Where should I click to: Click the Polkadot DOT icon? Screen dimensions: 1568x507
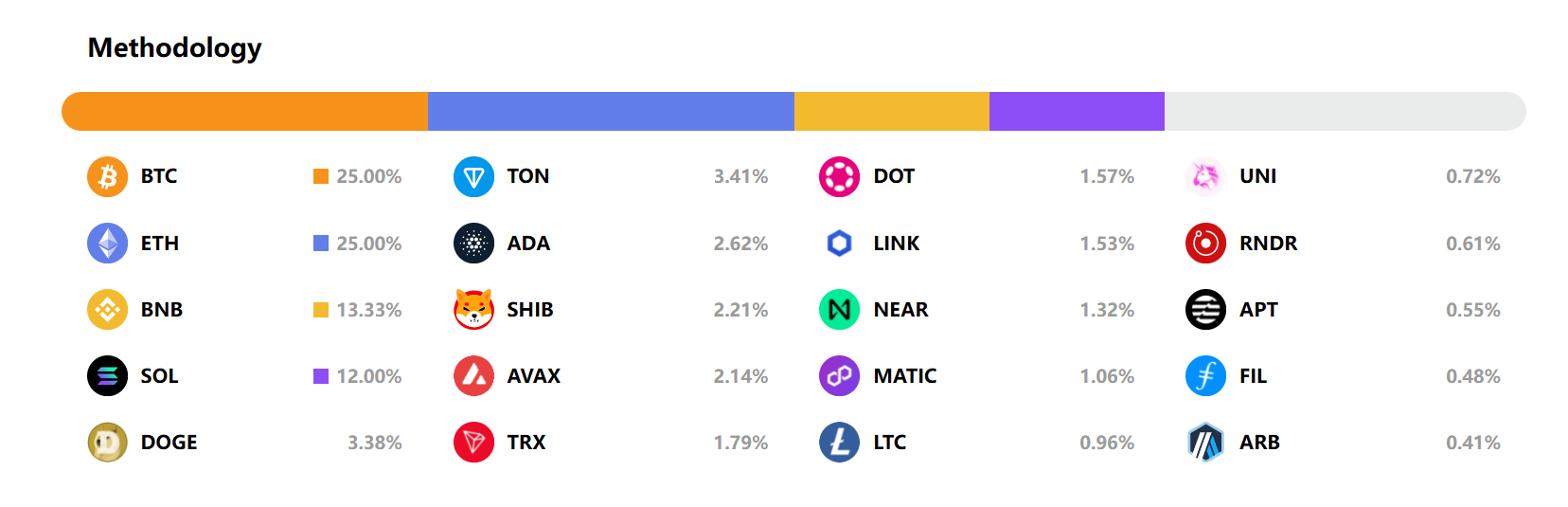[x=839, y=177]
